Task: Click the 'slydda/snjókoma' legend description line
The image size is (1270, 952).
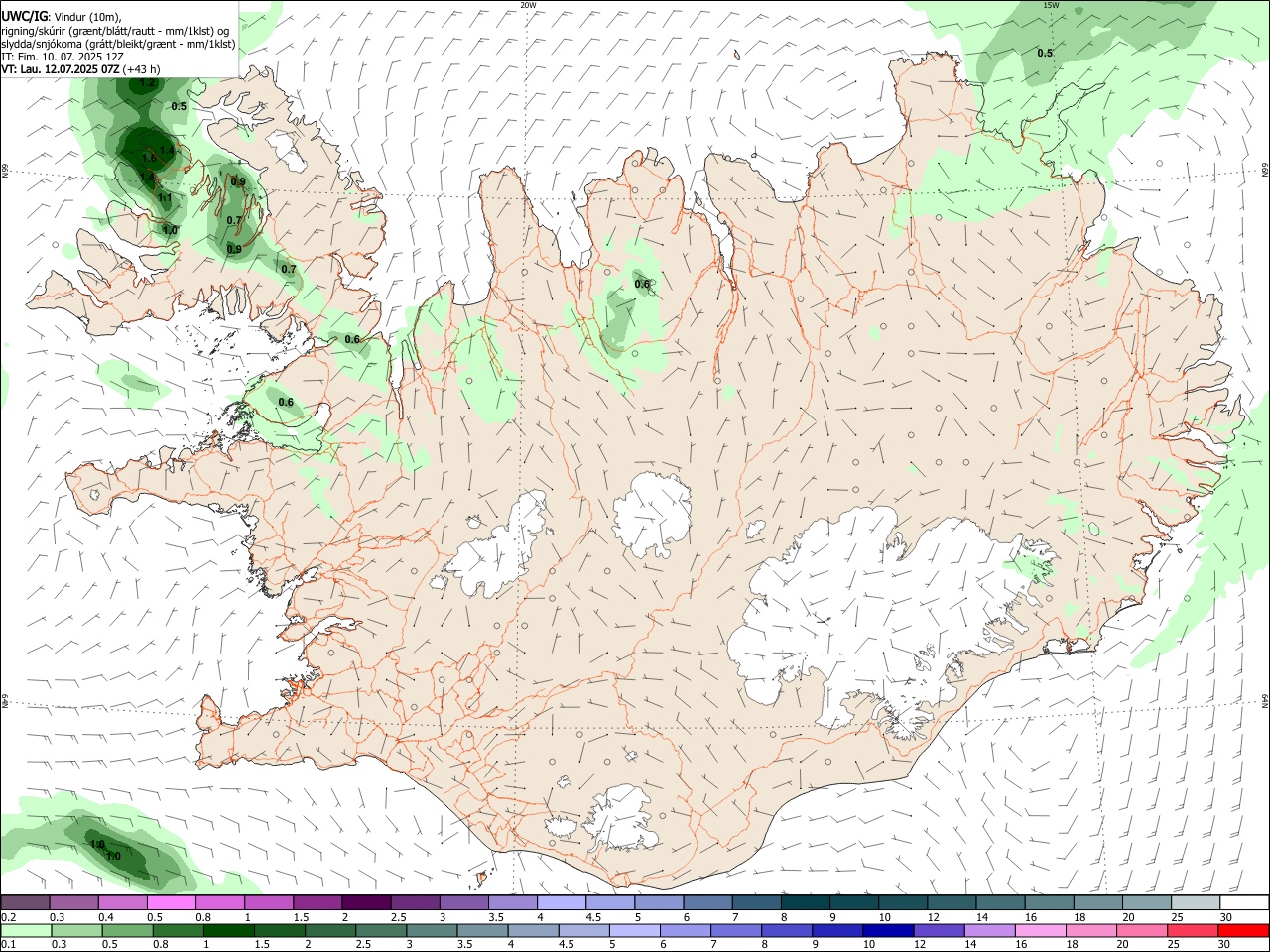Action: click(118, 44)
